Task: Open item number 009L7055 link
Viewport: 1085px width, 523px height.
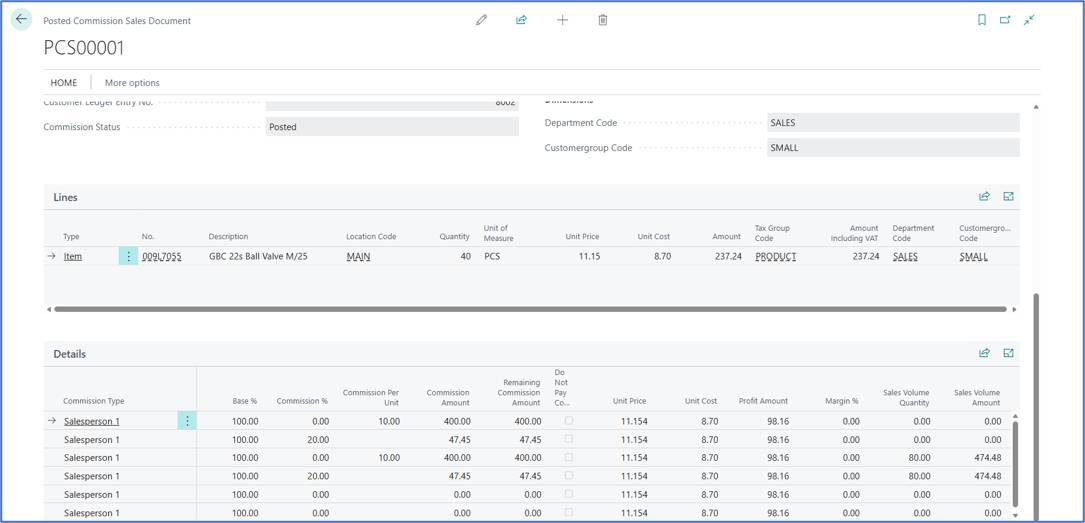Action: (162, 256)
